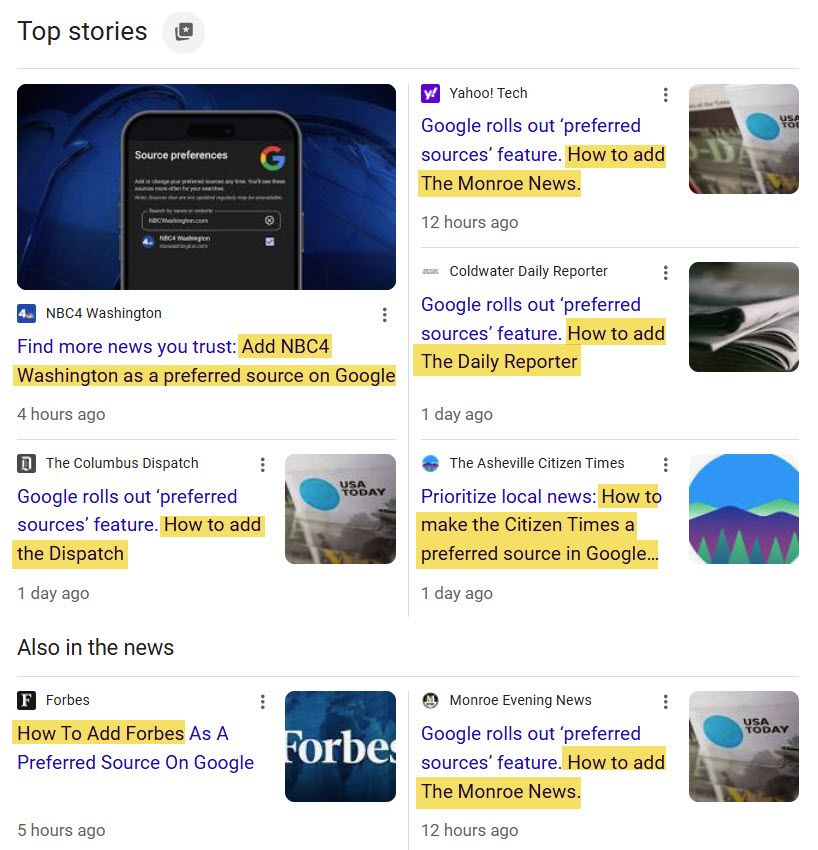
Task: Click the mountain landscape thumbnail for Citizen Times
Action: click(x=744, y=509)
